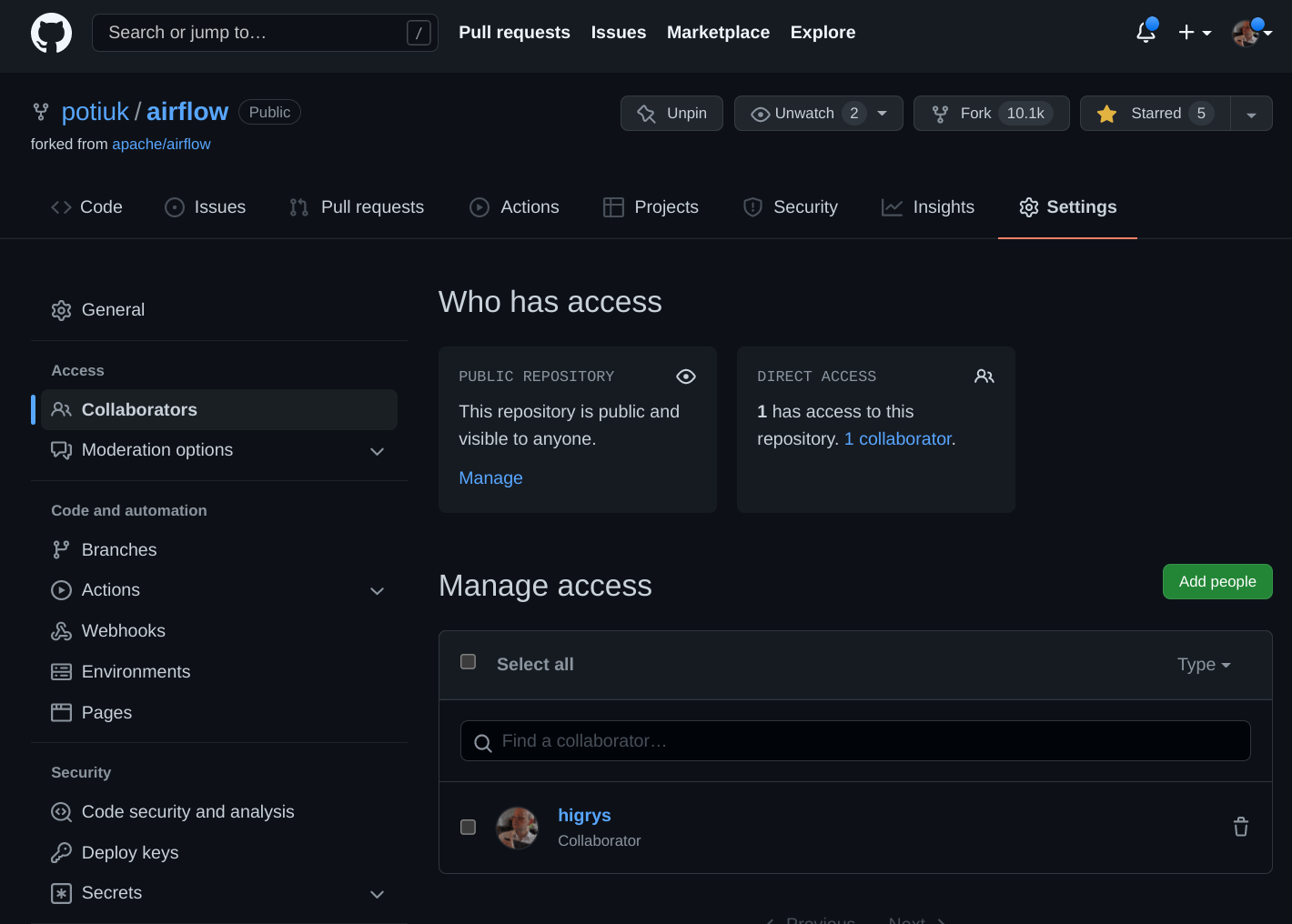Unstar via the Starred button
The image size is (1292, 924).
coord(1155,114)
